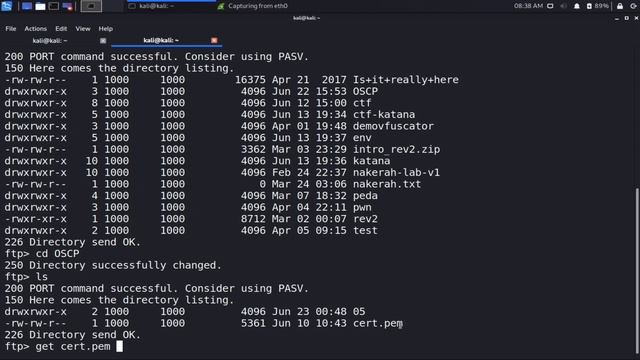
Task: Switch to Capturing from eth0 Wireshark window
Action: pyautogui.click(x=258, y=6)
